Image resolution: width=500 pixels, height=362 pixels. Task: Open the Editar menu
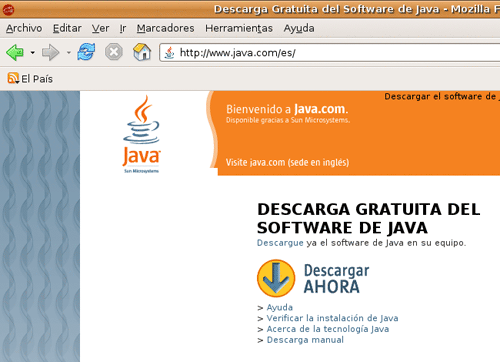[x=67, y=28]
